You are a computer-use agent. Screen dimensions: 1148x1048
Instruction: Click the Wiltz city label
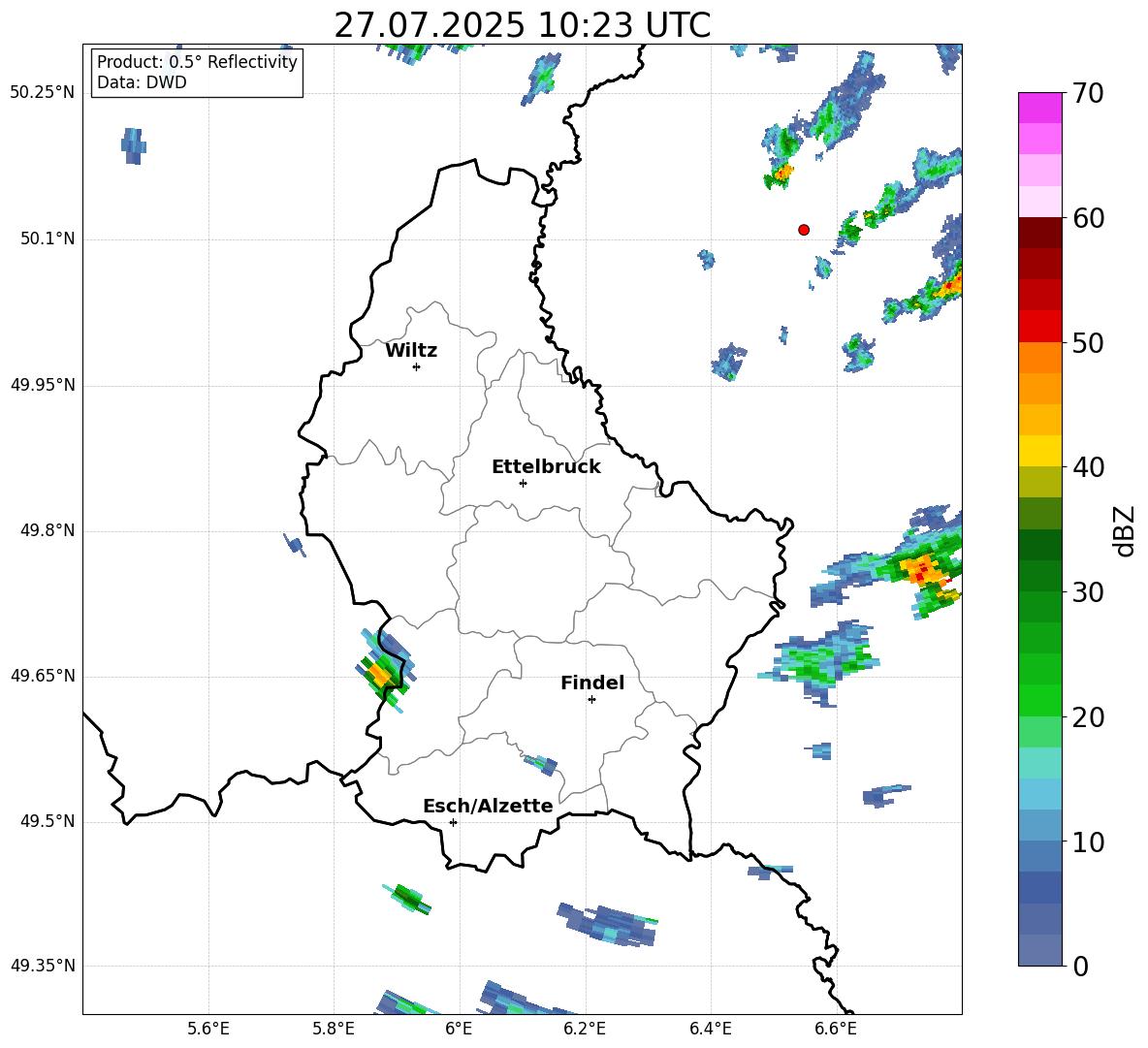[411, 351]
